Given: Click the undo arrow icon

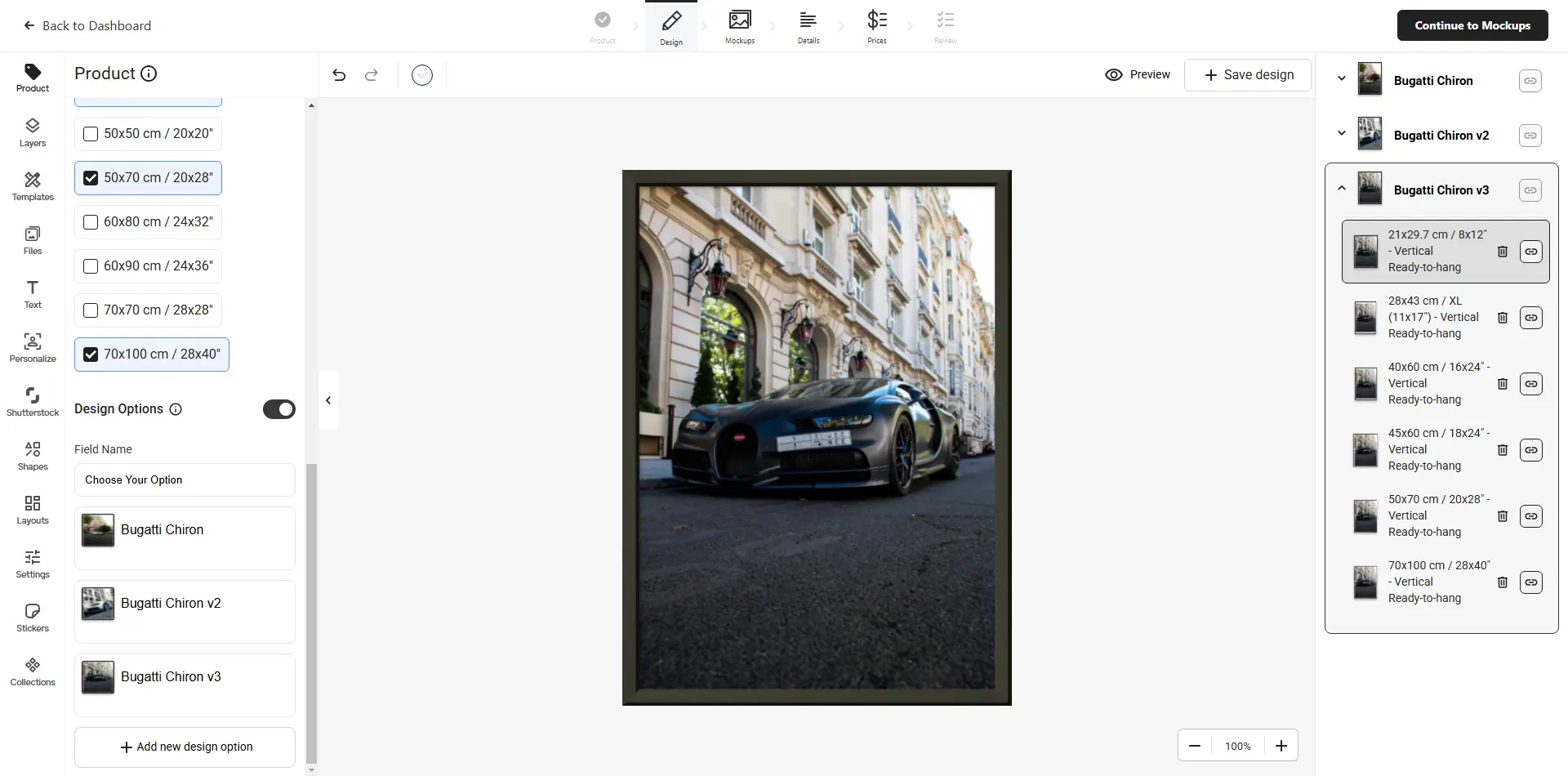Looking at the screenshot, I should click(339, 75).
